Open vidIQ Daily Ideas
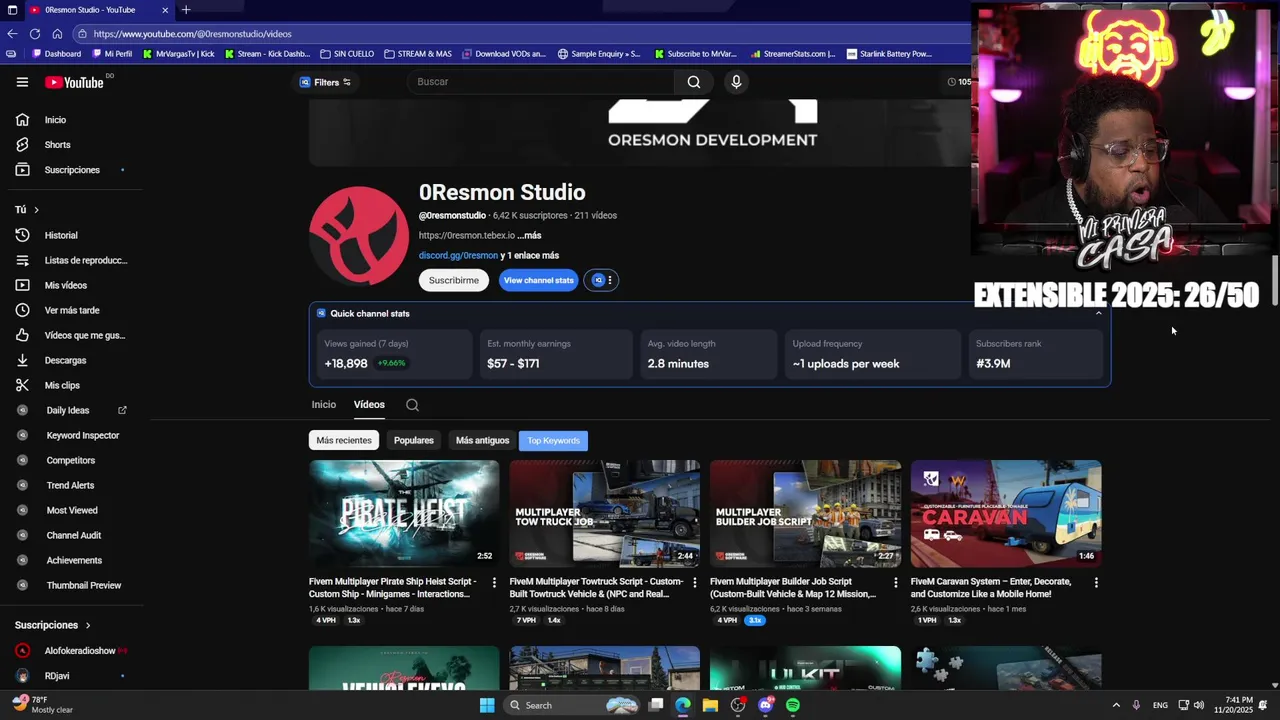Screen dimensions: 1280x720 (70, 410)
